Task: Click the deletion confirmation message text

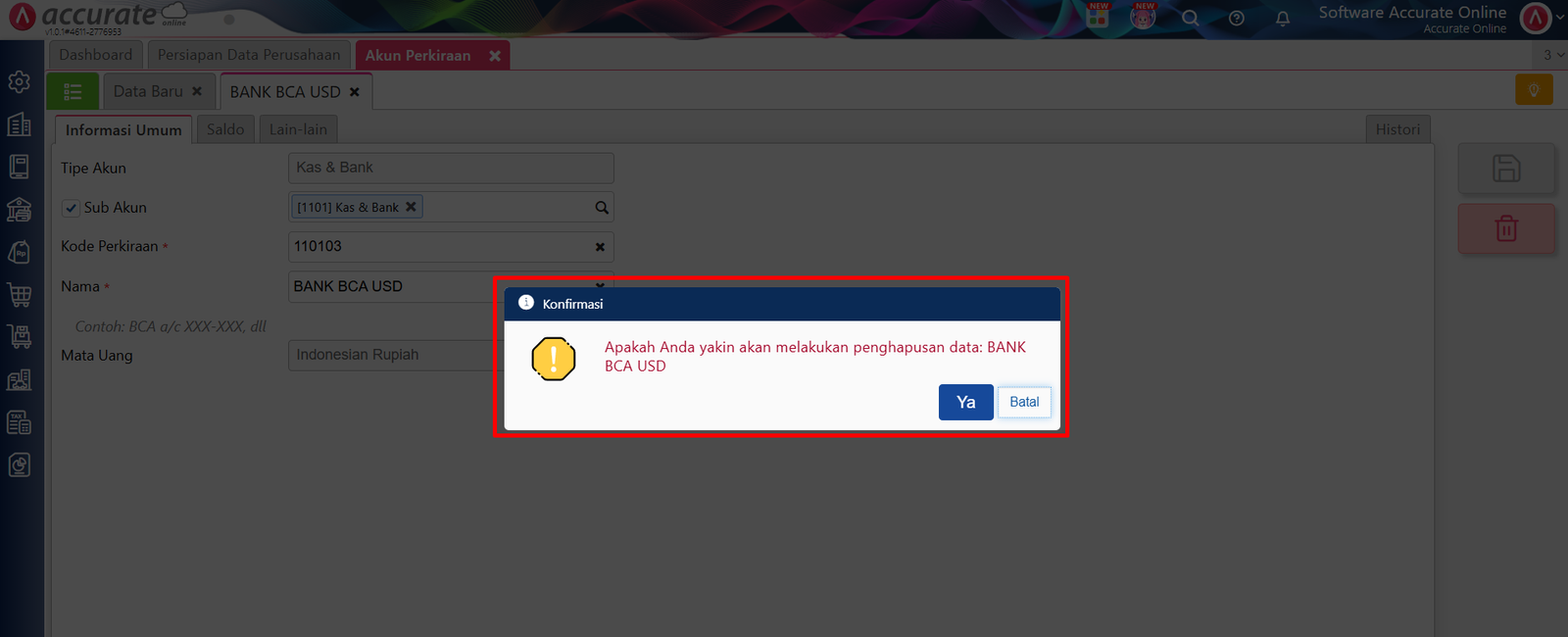Action: click(815, 356)
